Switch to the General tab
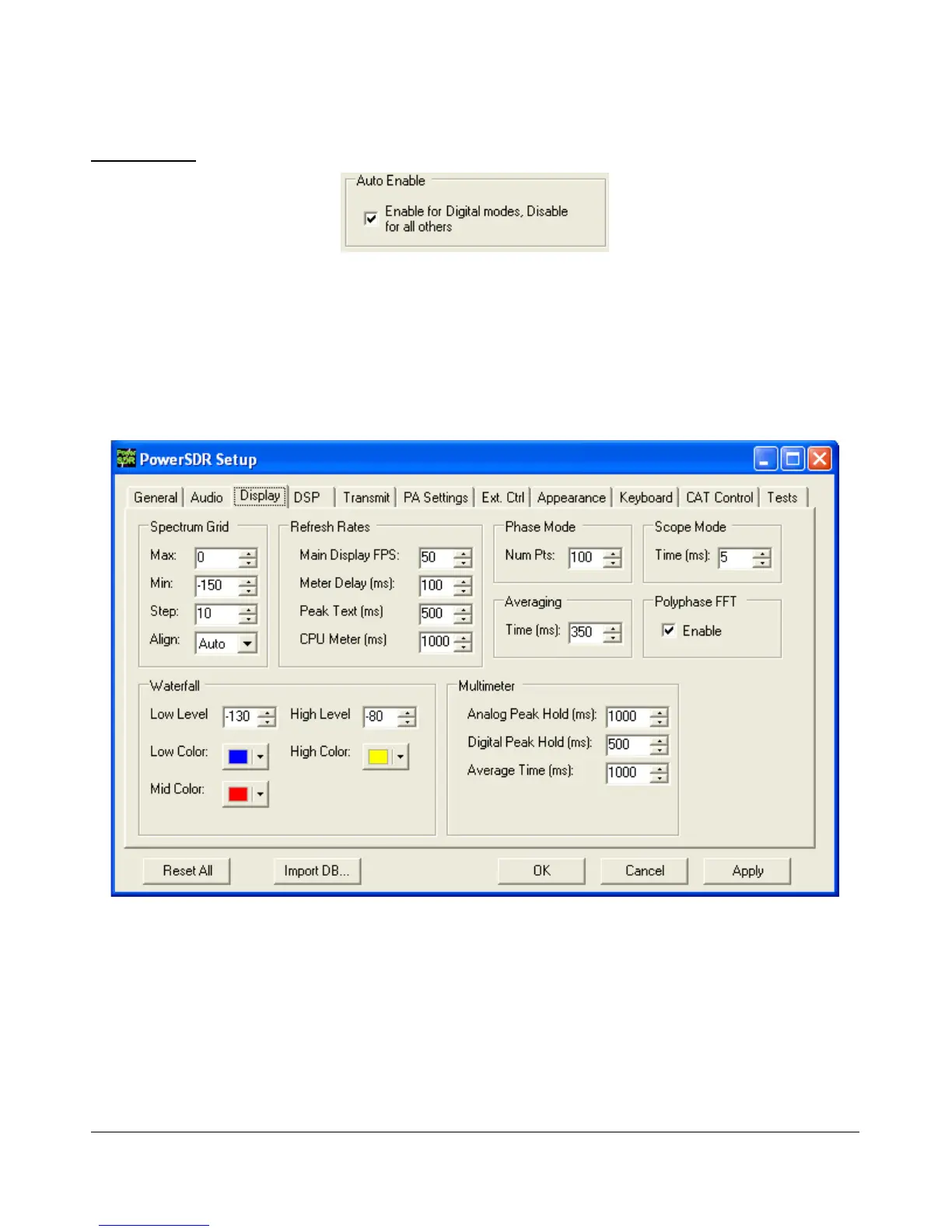Image resolution: width=952 pixels, height=1232 pixels. [156, 498]
